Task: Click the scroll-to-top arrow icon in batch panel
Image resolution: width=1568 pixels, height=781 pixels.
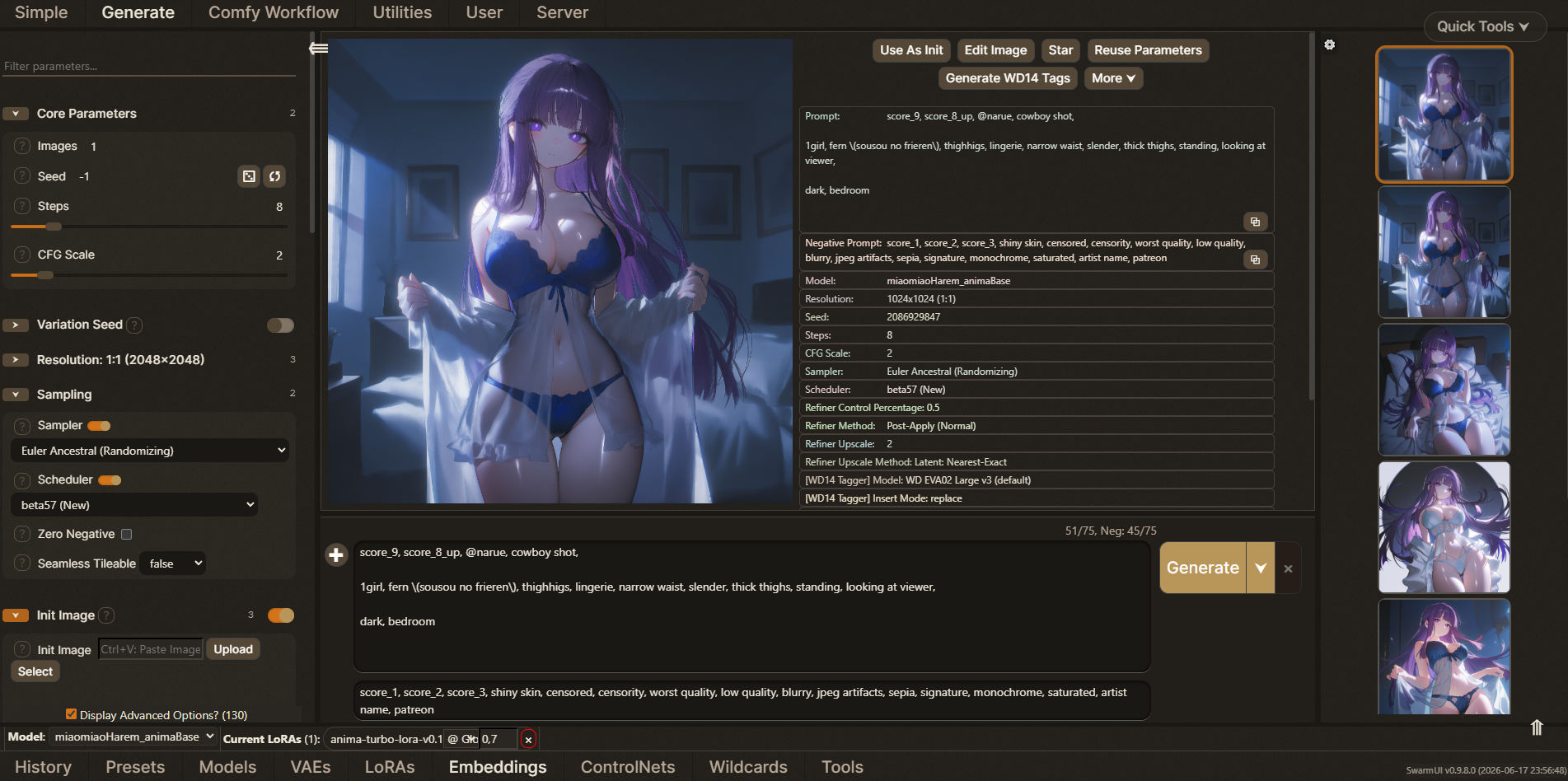Action: click(1536, 727)
